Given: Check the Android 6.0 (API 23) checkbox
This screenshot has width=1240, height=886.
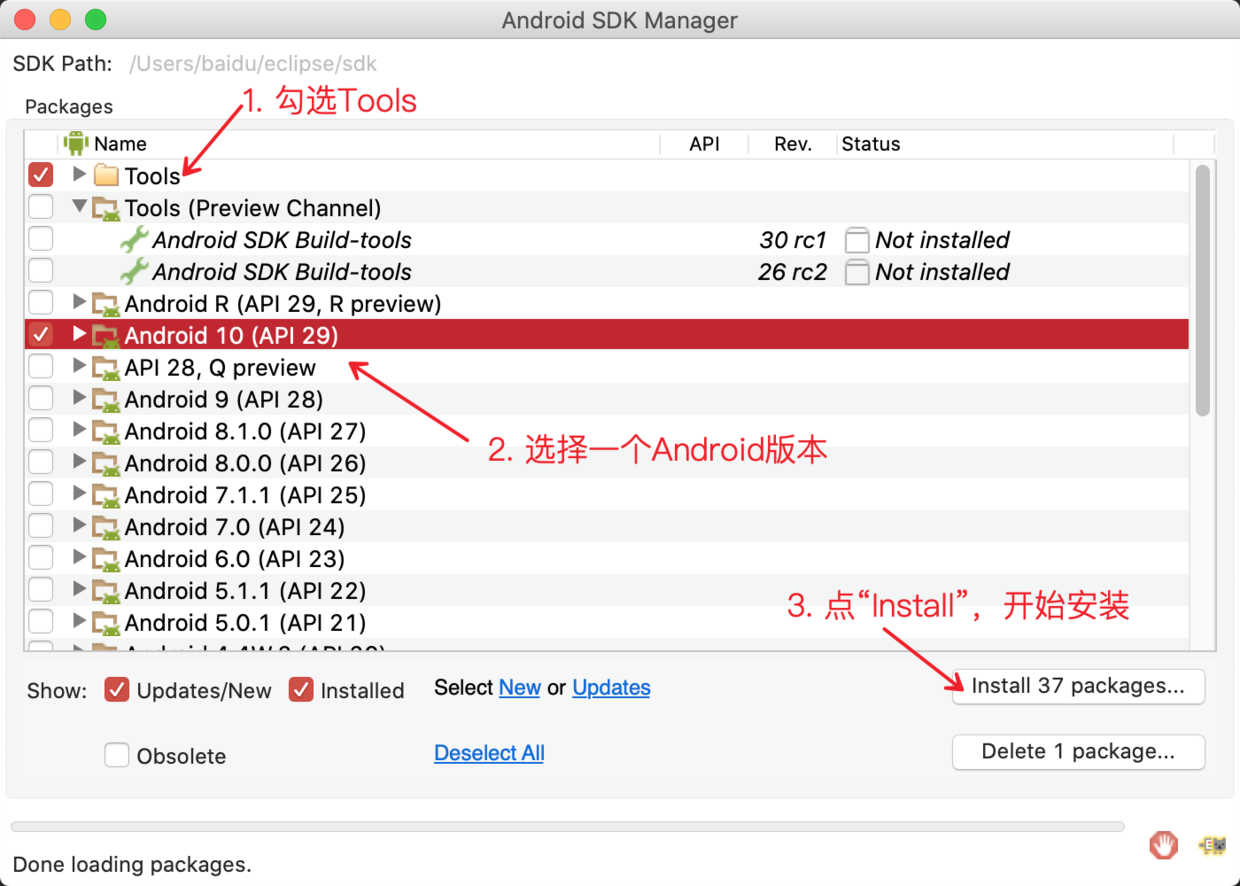Looking at the screenshot, I should point(41,559).
